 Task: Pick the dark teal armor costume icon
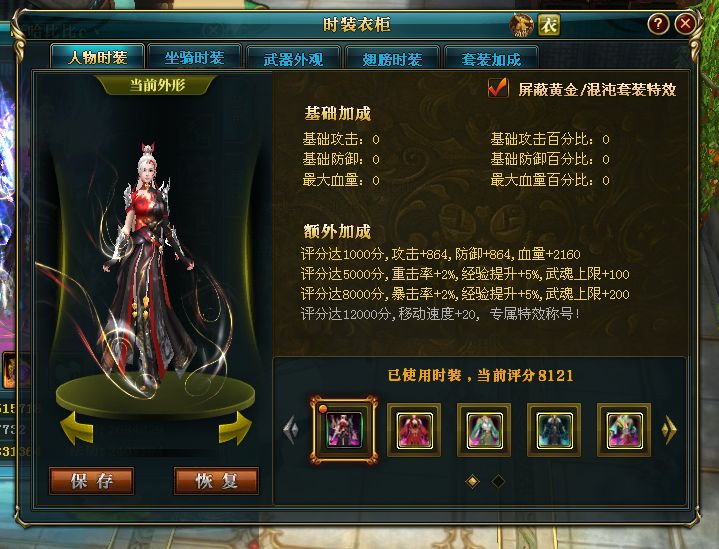point(554,430)
